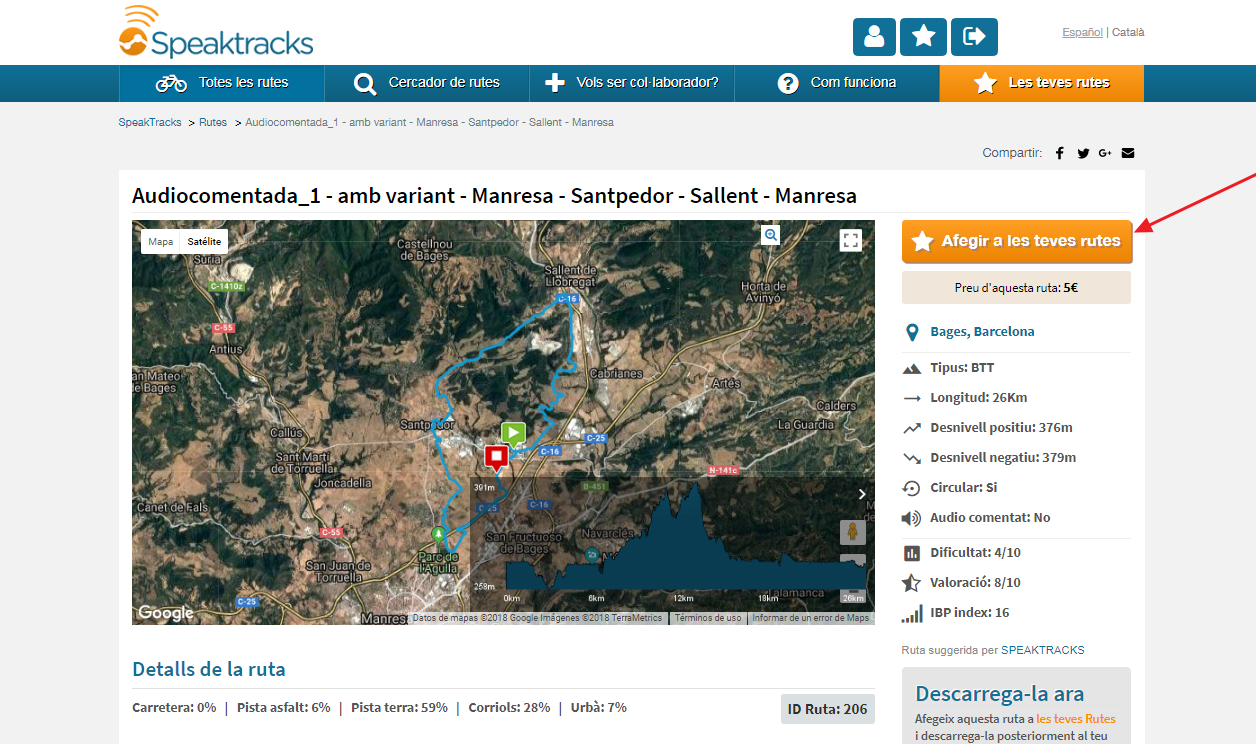
Task: Switch language to Español
Action: (1082, 32)
